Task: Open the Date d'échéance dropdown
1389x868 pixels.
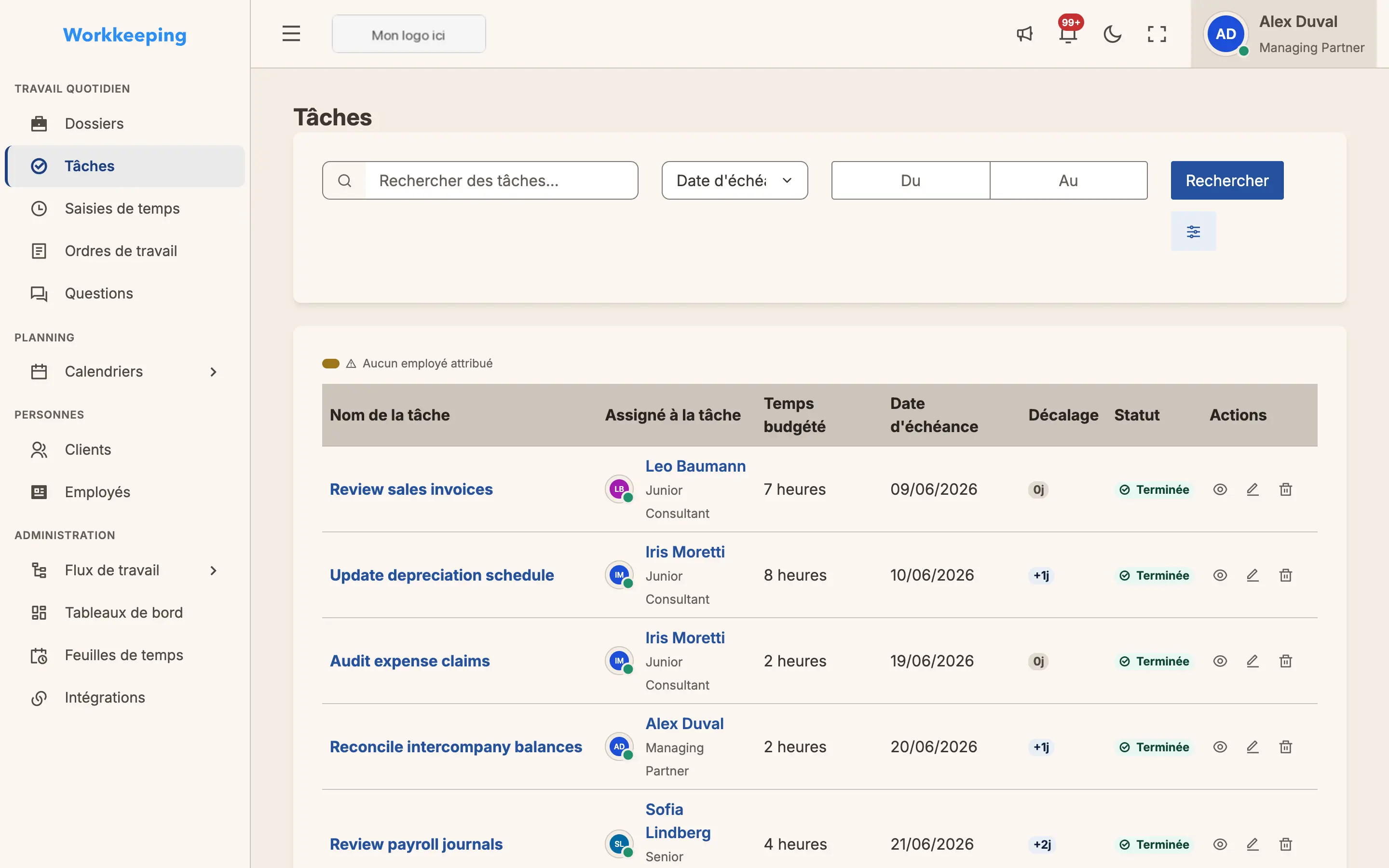Action: coord(735,180)
